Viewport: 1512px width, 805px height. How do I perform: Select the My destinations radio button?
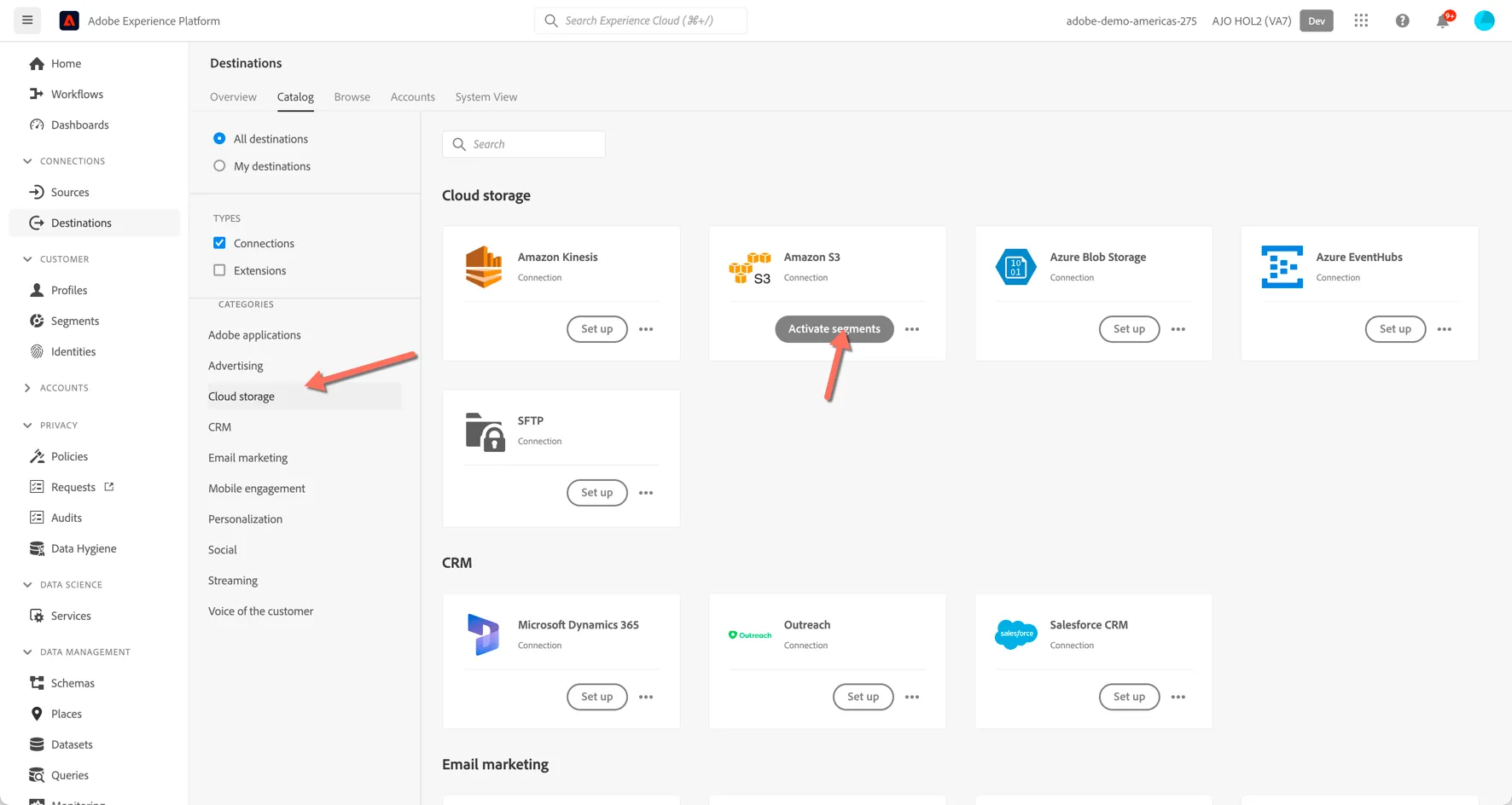click(219, 165)
